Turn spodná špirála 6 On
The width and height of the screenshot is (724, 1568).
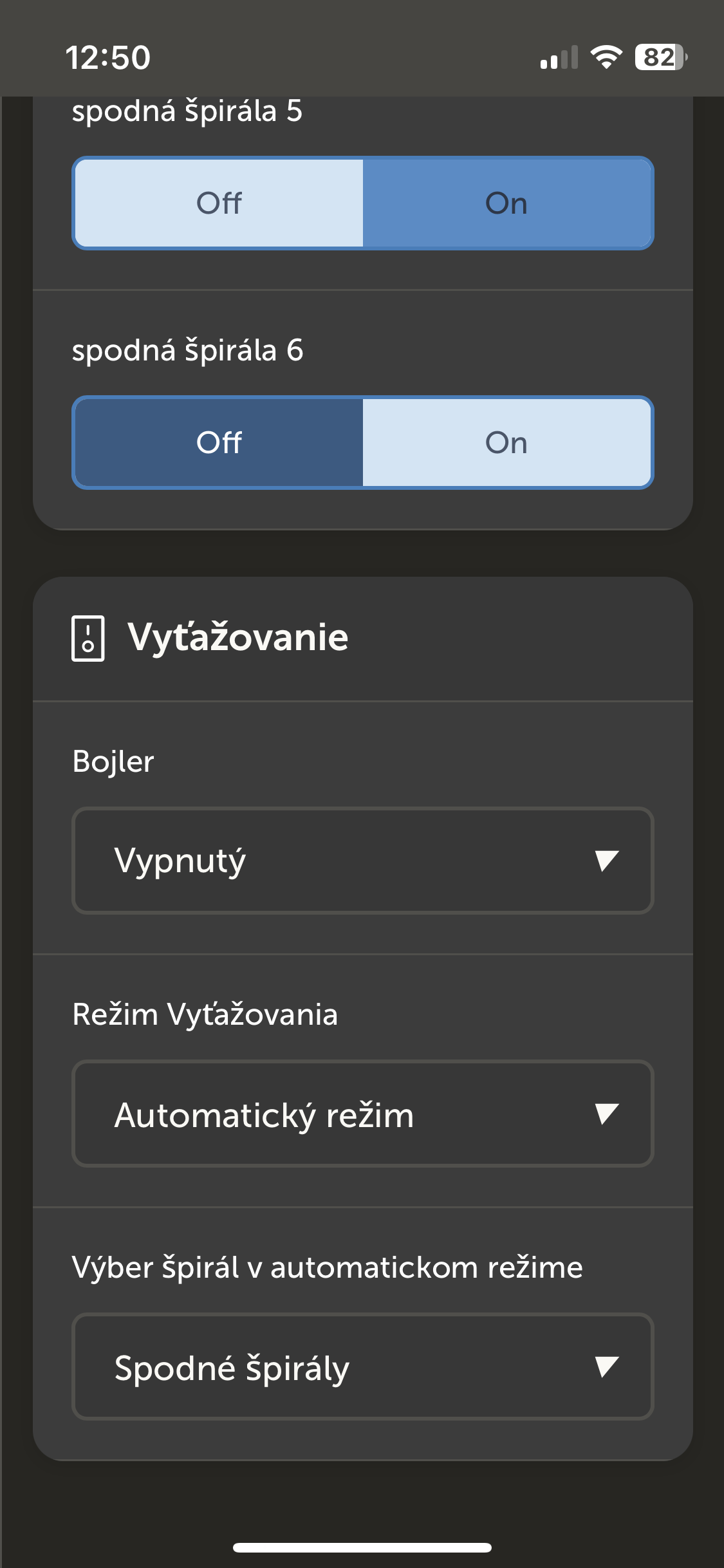tap(507, 442)
